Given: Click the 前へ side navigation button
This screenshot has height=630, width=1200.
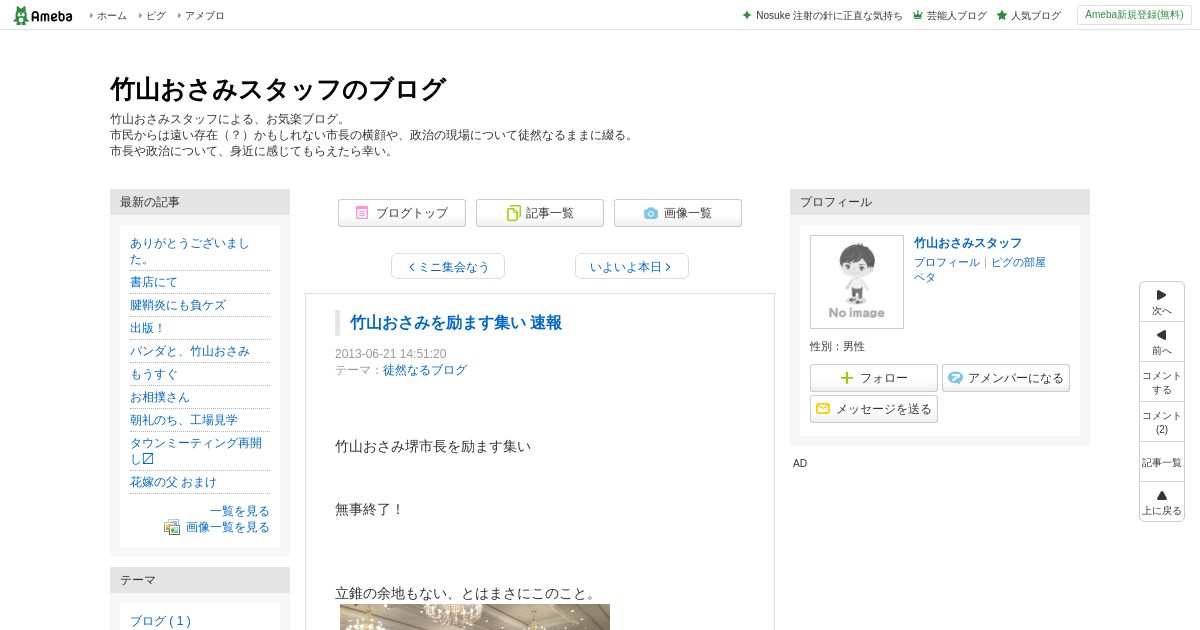Looking at the screenshot, I should tap(1162, 342).
